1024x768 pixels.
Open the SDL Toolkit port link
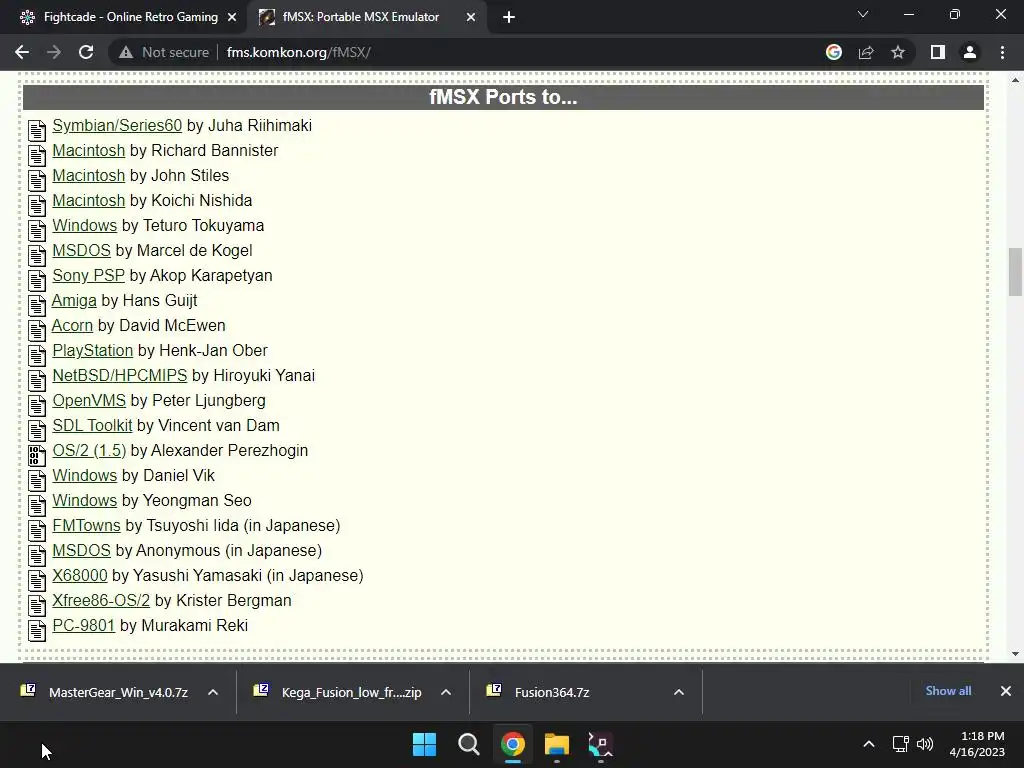[x=92, y=425]
